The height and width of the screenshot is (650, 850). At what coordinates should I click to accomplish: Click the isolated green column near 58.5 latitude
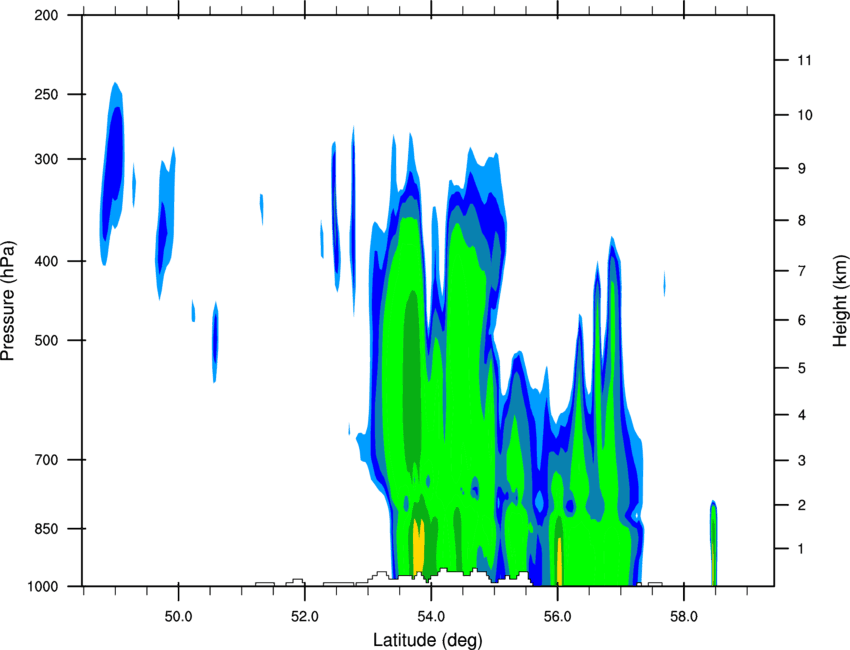(713, 544)
